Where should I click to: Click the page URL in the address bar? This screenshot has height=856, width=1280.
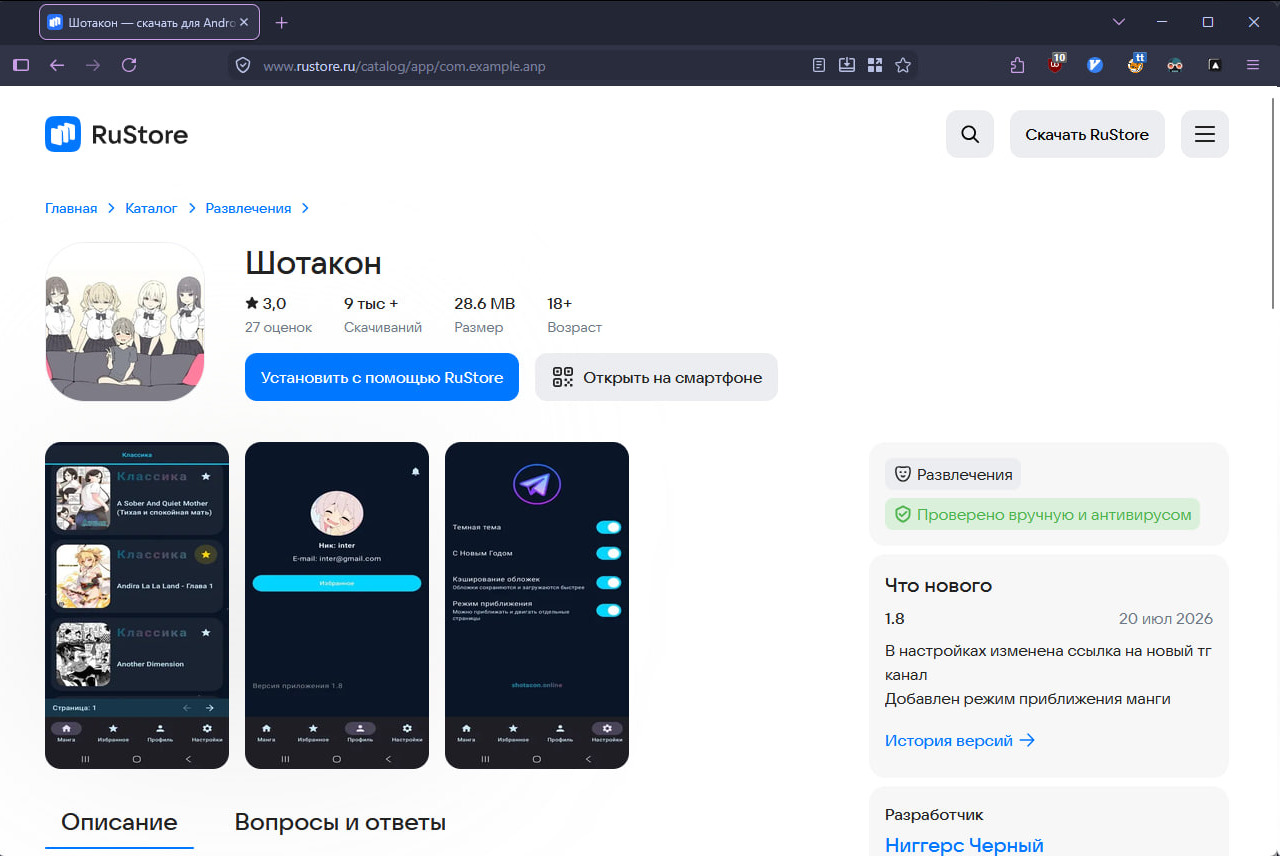click(404, 66)
